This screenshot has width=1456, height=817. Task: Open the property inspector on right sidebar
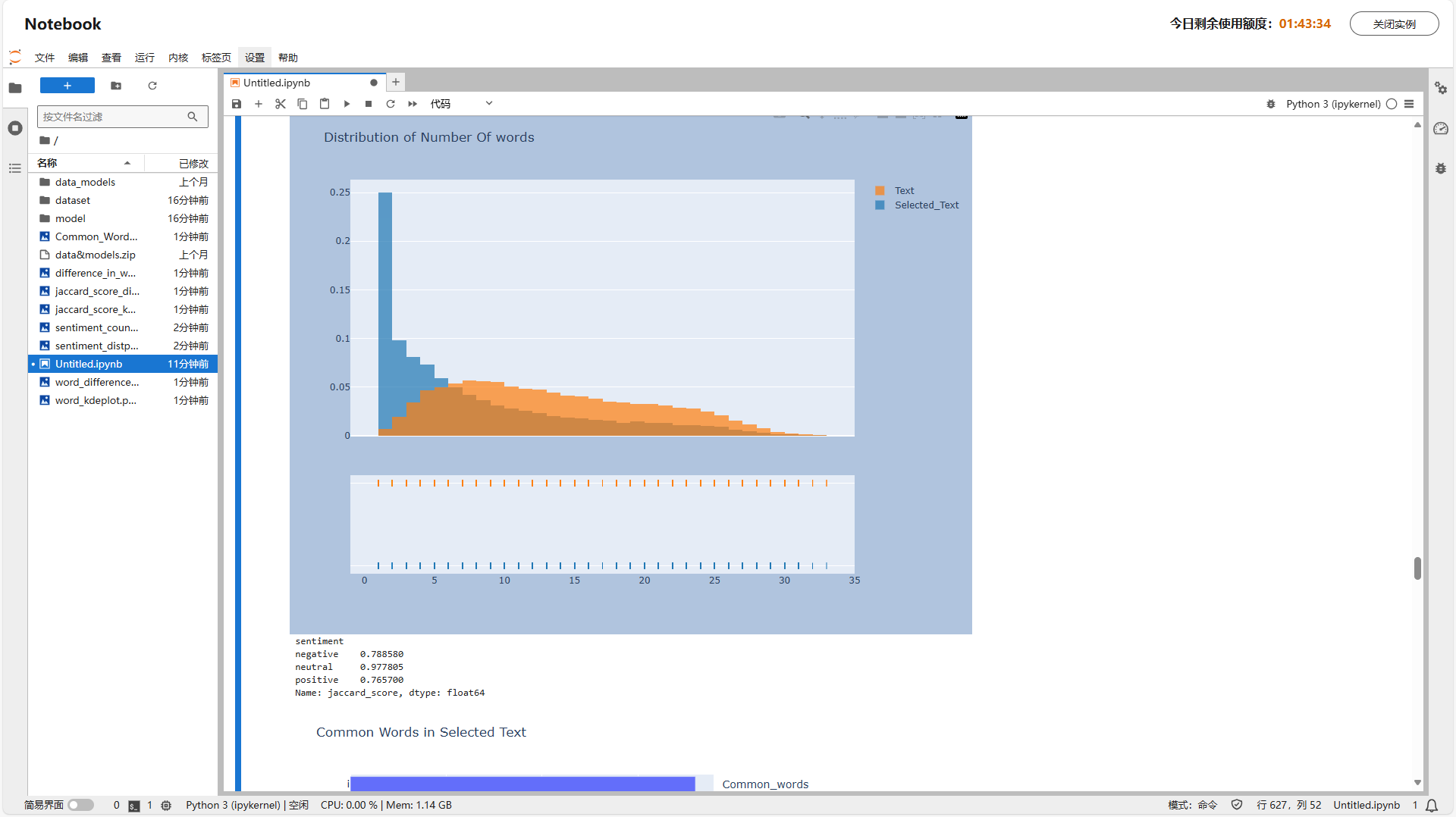click(1441, 89)
